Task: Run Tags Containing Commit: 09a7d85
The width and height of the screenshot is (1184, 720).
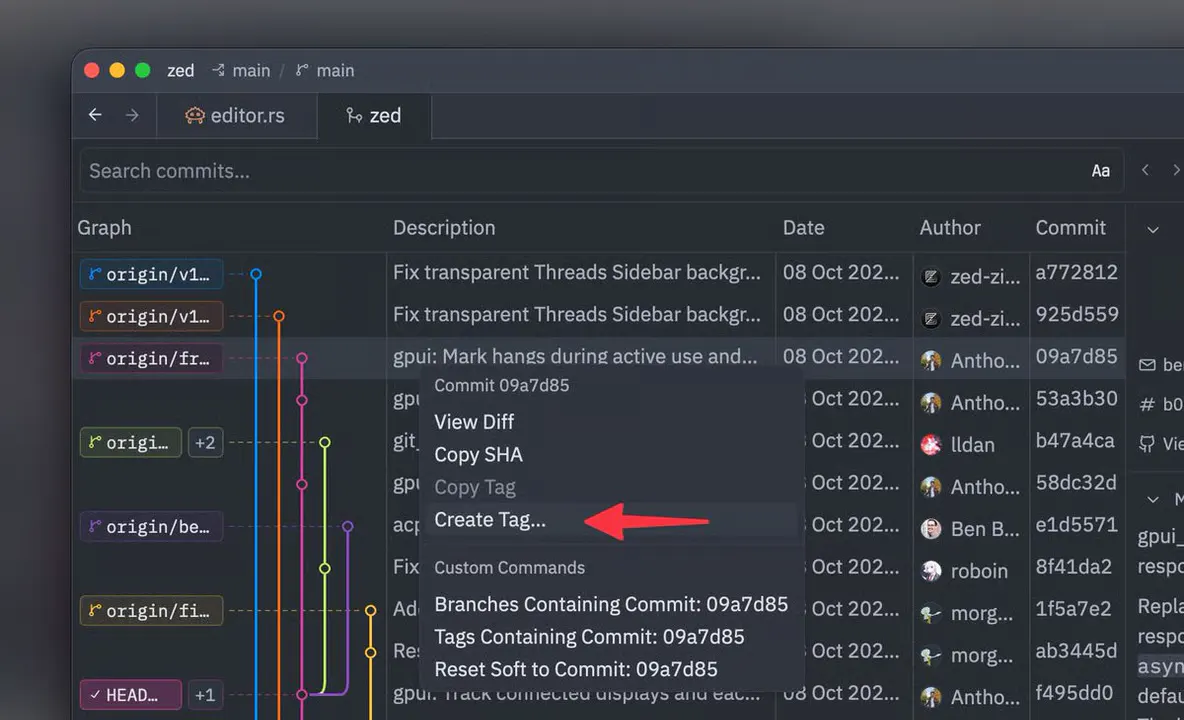Action: (589, 637)
